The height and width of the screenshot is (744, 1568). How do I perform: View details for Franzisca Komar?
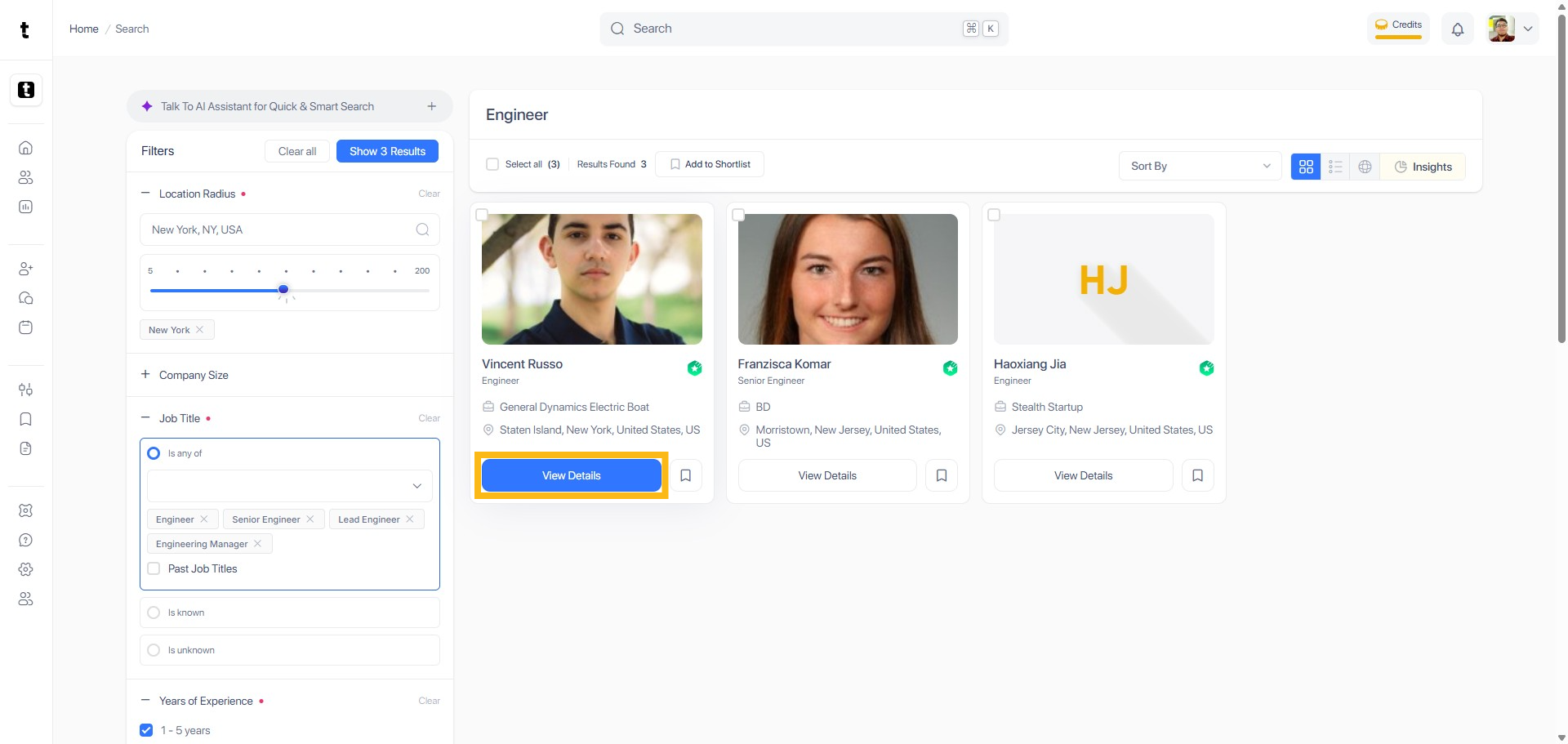(x=827, y=475)
